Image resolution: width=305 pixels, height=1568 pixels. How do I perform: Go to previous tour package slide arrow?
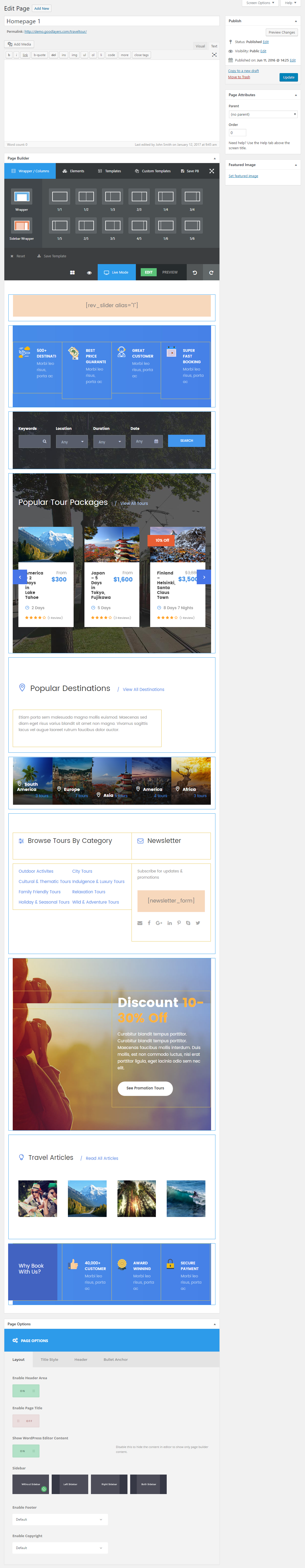tap(19, 577)
